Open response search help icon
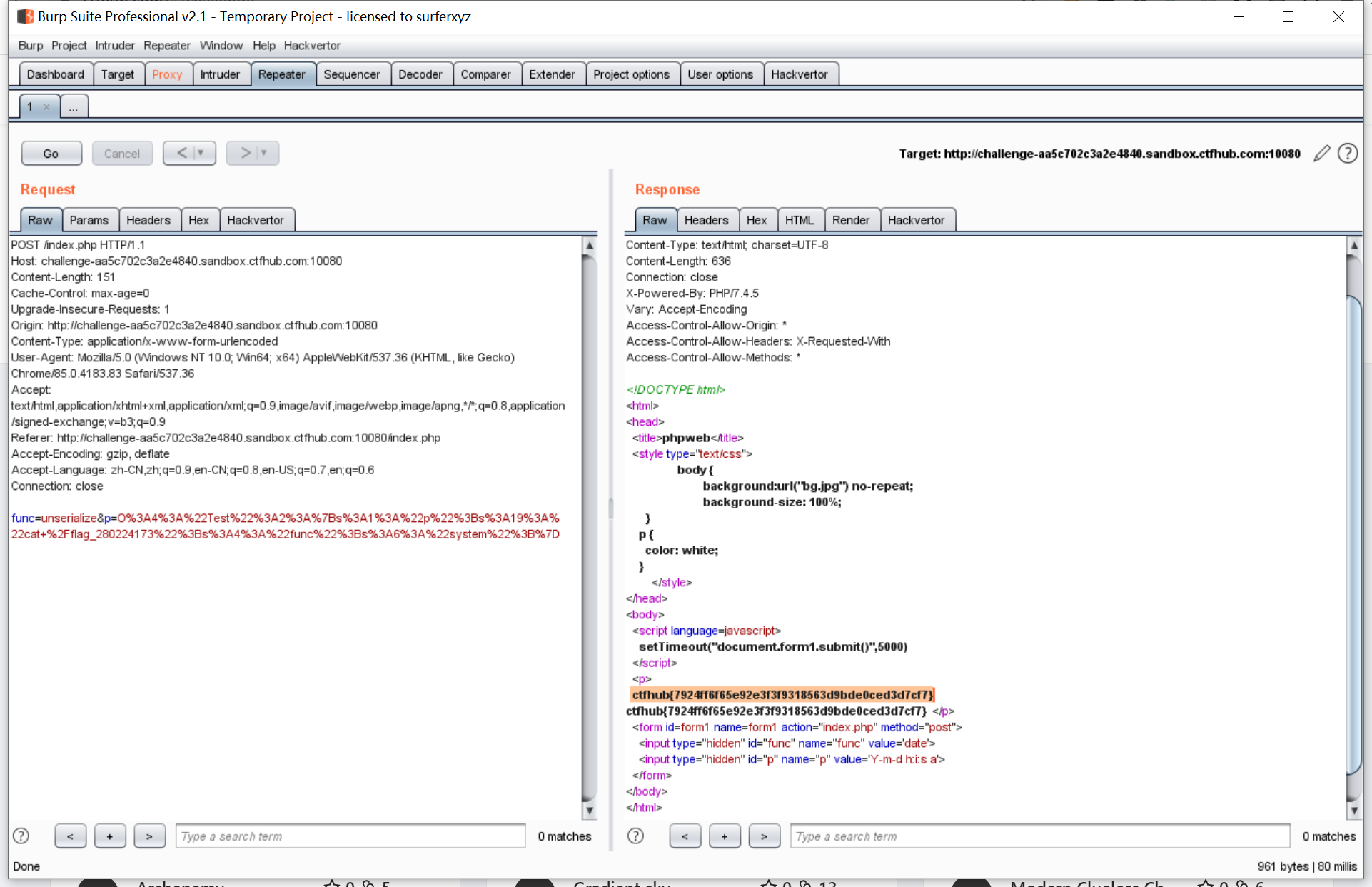This screenshot has height=887, width=1372. click(635, 836)
